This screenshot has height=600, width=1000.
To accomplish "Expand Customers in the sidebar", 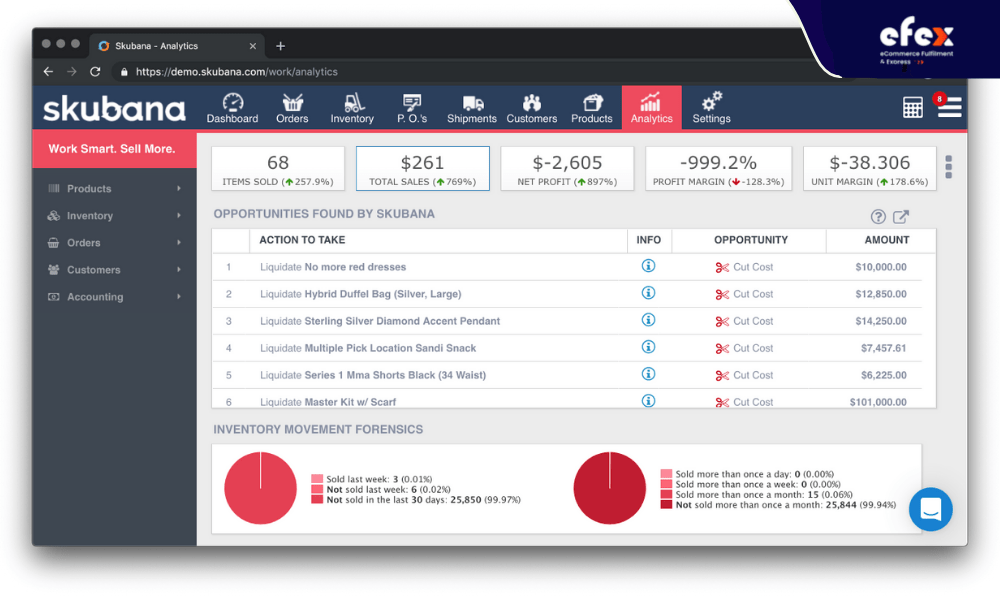I will pos(114,270).
